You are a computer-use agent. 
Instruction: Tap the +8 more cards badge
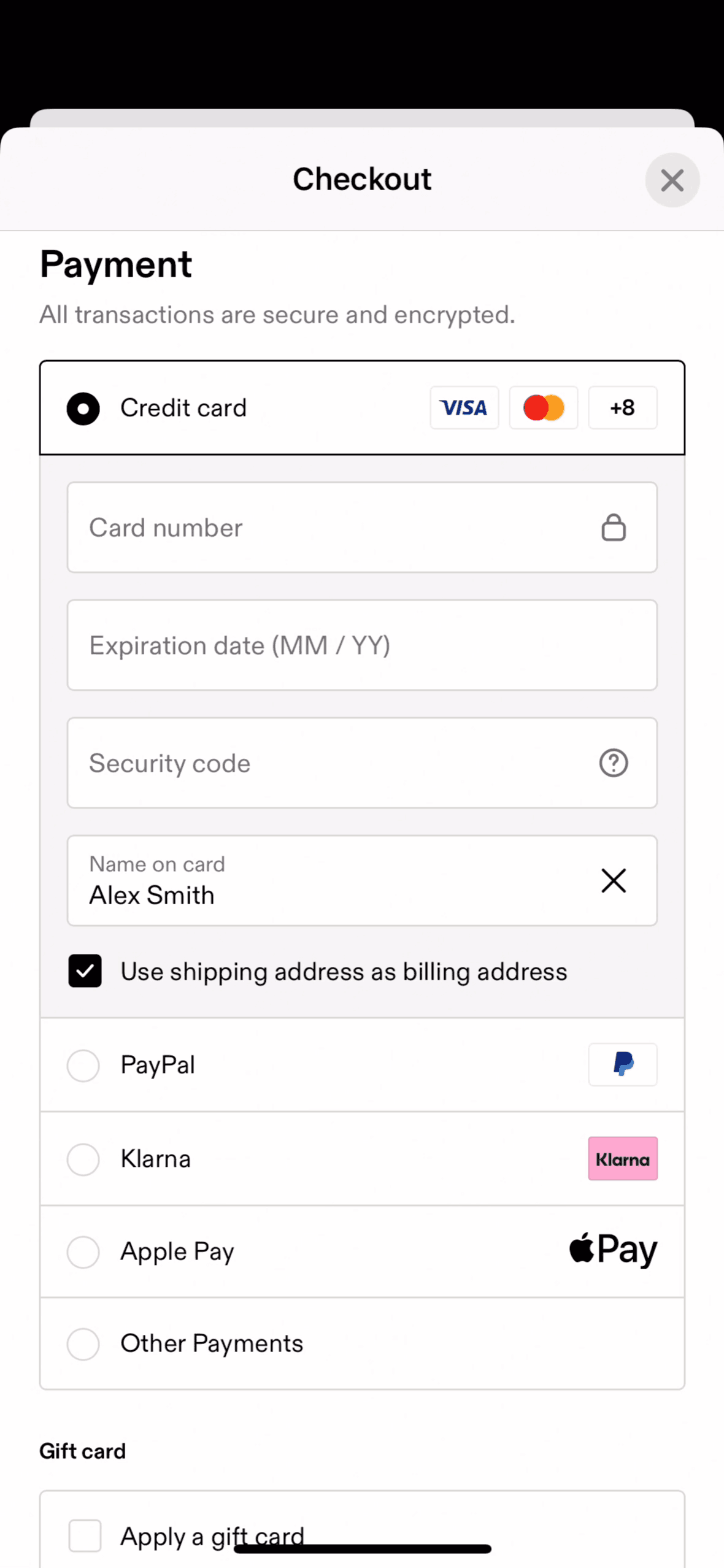[x=622, y=407]
